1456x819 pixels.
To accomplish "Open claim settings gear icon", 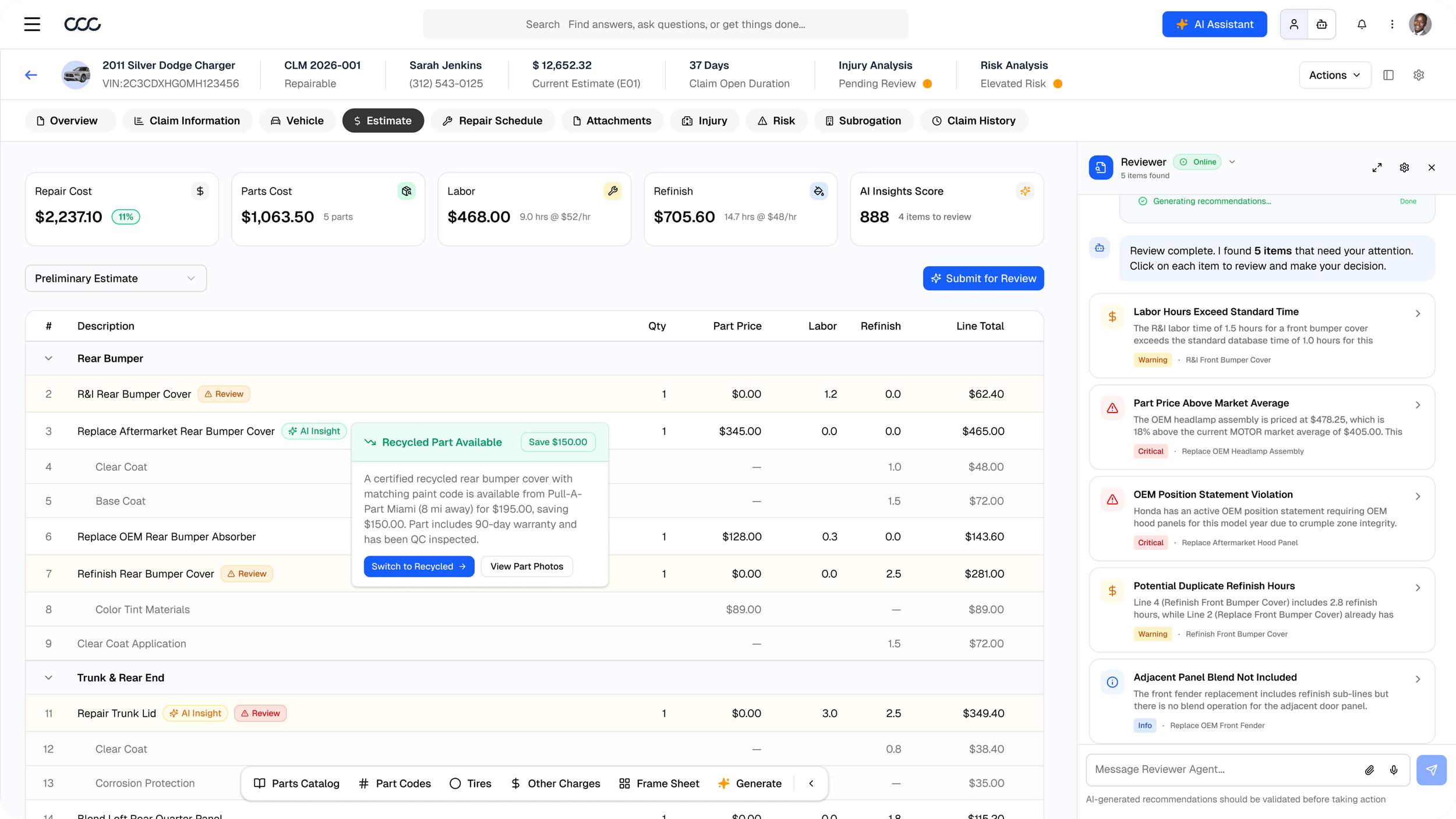I will pyautogui.click(x=1419, y=75).
